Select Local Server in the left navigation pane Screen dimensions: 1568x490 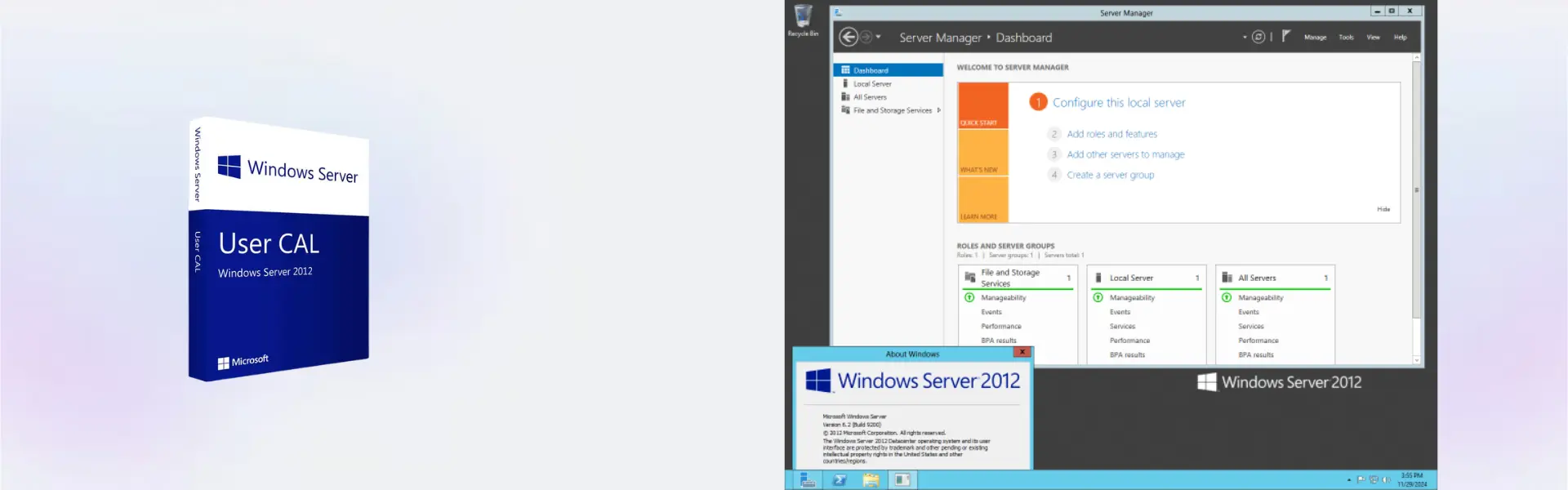pos(889,83)
